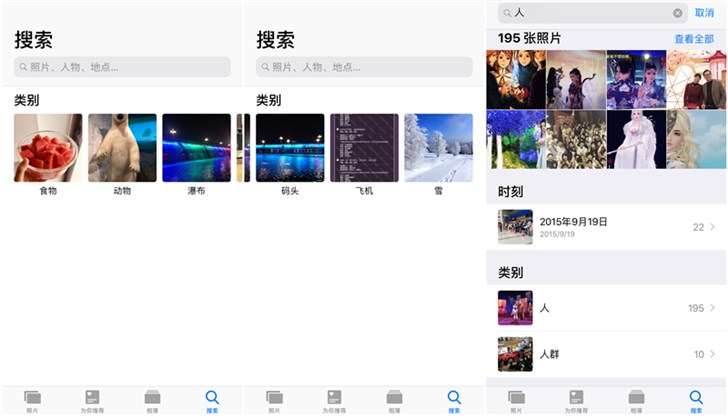Open the 动物 polar bear category thumbnail

tap(122, 148)
